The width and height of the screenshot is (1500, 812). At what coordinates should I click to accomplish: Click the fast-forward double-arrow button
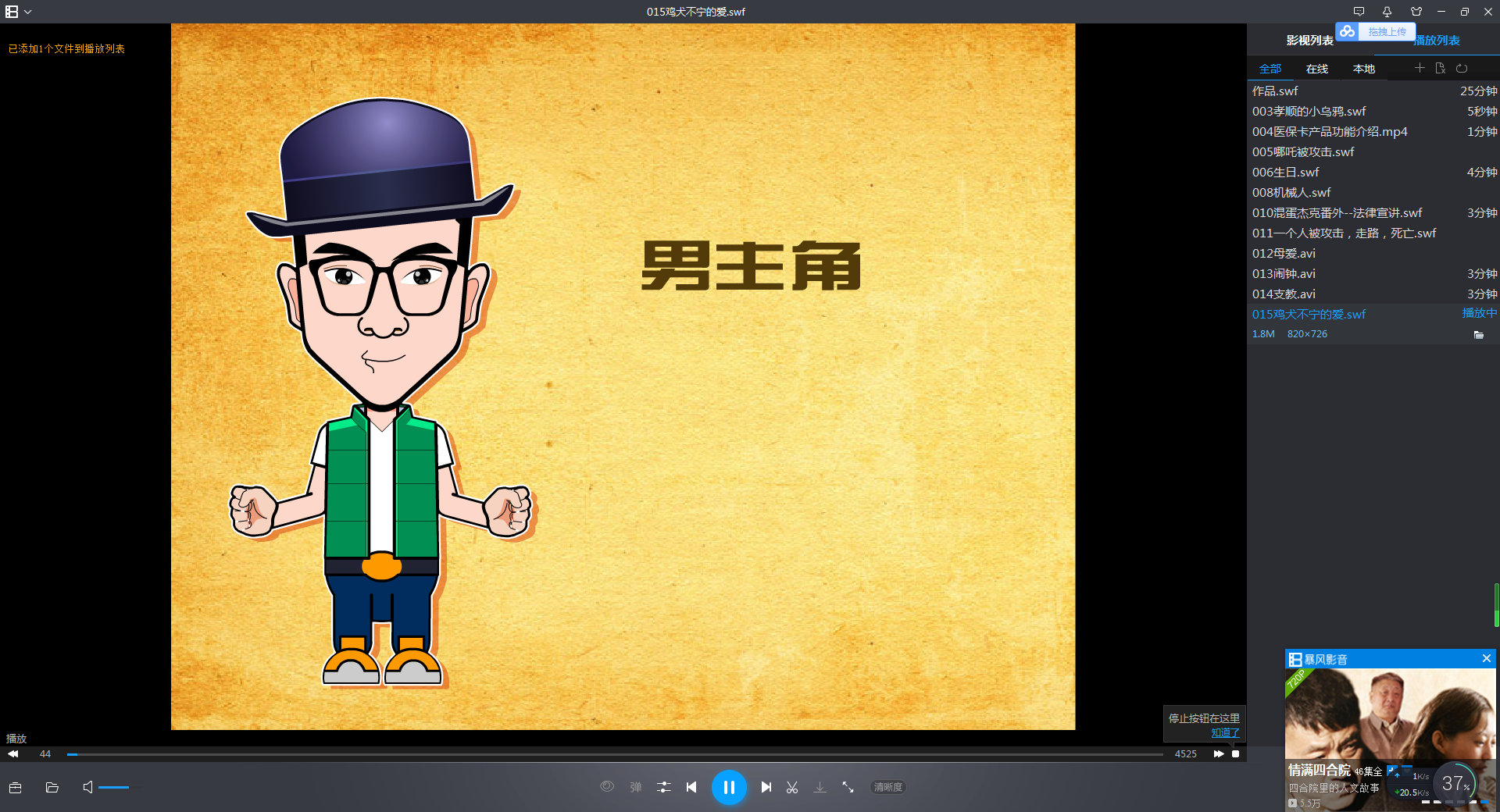click(1218, 754)
